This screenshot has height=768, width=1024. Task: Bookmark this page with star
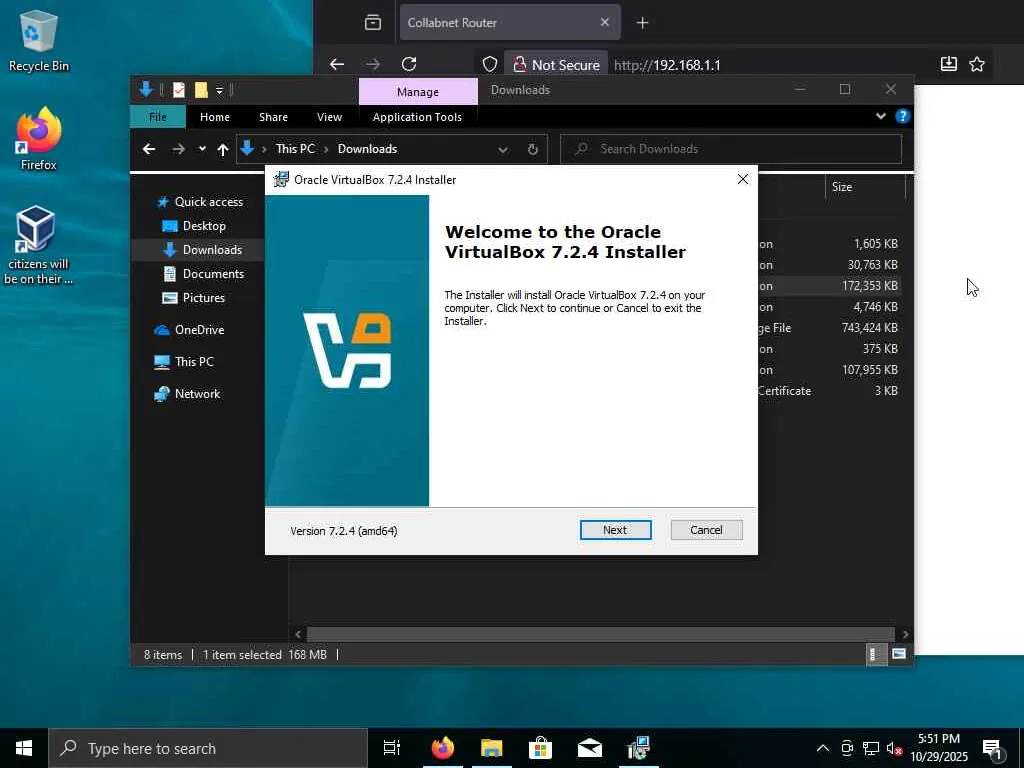pos(977,64)
